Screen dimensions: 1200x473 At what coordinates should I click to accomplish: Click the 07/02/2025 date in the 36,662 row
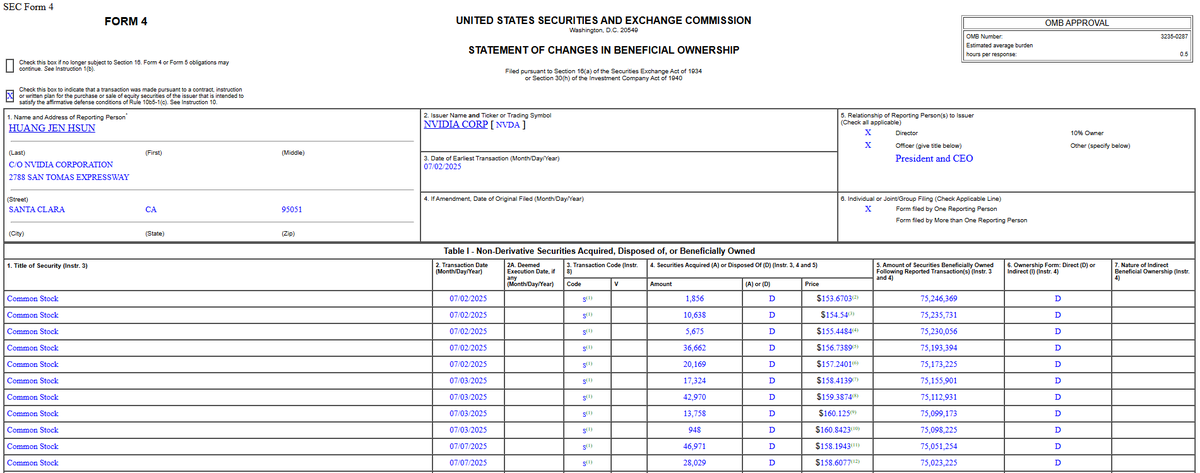(468, 348)
